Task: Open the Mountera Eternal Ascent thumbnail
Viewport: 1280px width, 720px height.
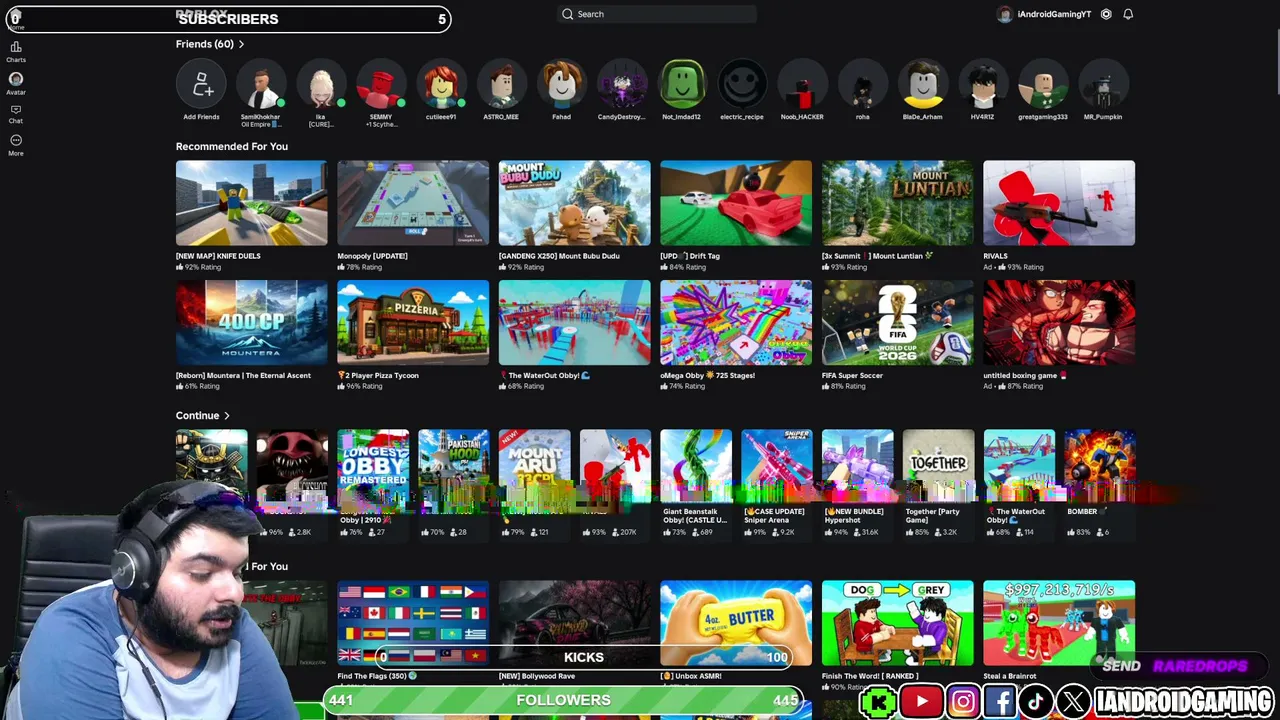Action: point(252,322)
